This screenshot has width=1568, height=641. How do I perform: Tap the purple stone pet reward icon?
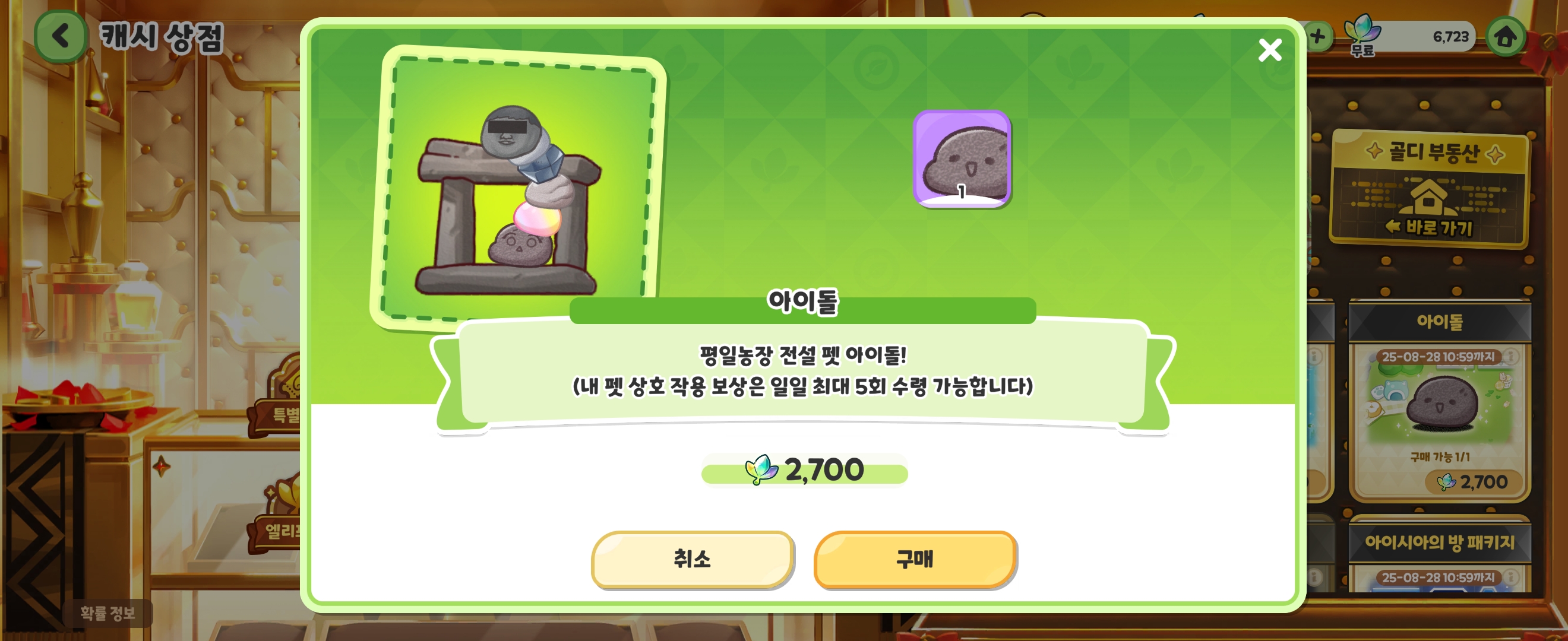click(962, 158)
